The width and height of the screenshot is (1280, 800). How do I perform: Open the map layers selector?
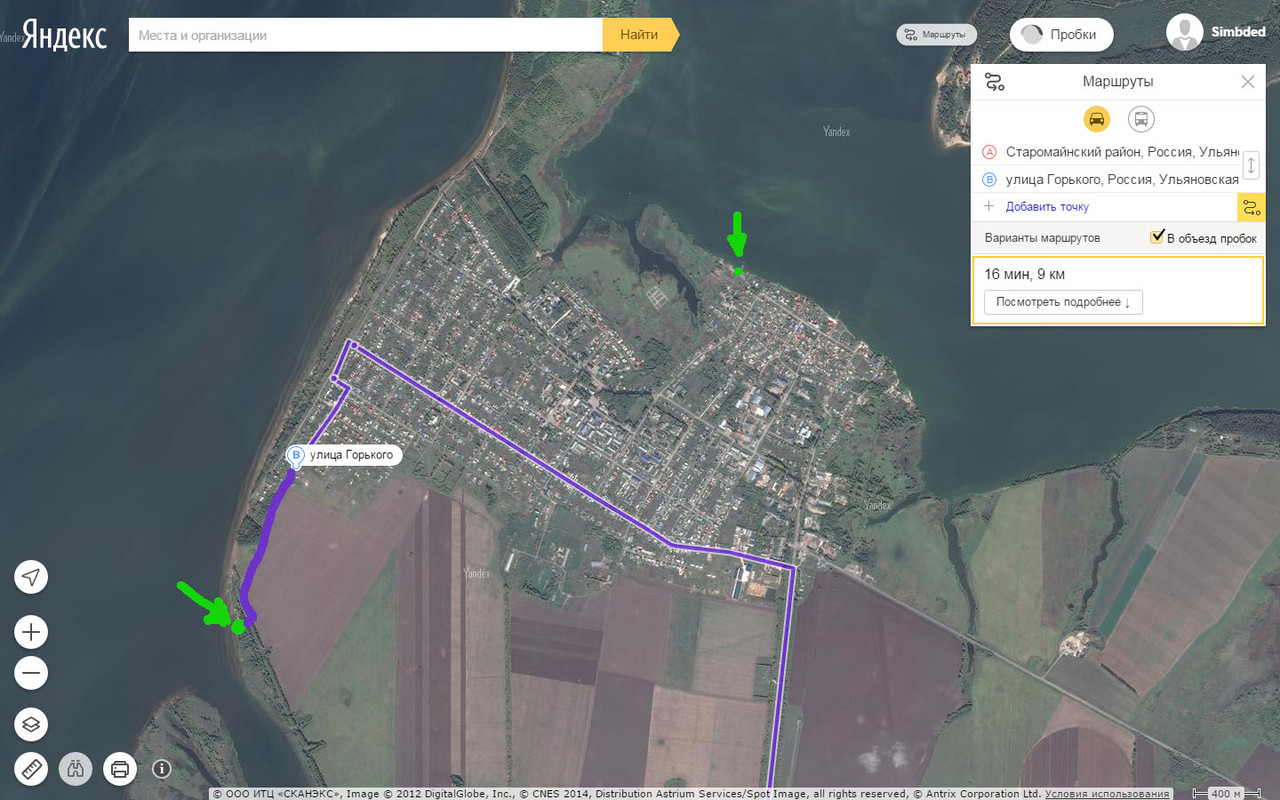pyautogui.click(x=31, y=724)
